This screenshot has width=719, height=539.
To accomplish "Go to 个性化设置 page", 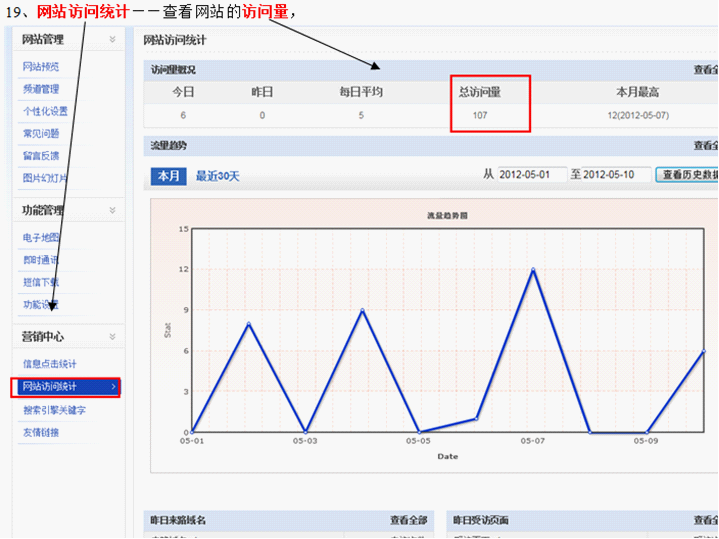I will click(45, 111).
